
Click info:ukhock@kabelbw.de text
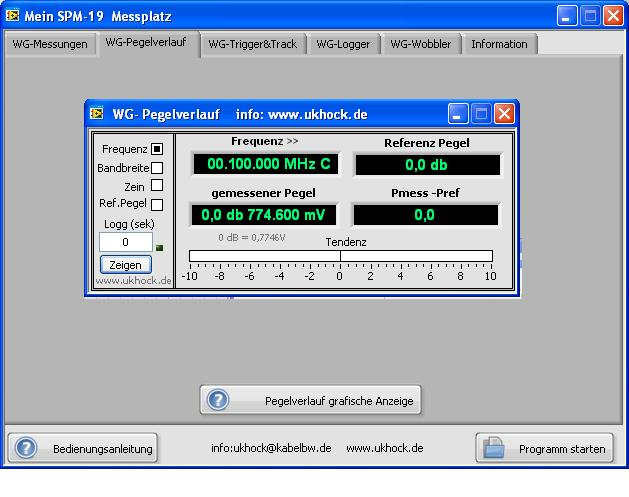coord(271,448)
